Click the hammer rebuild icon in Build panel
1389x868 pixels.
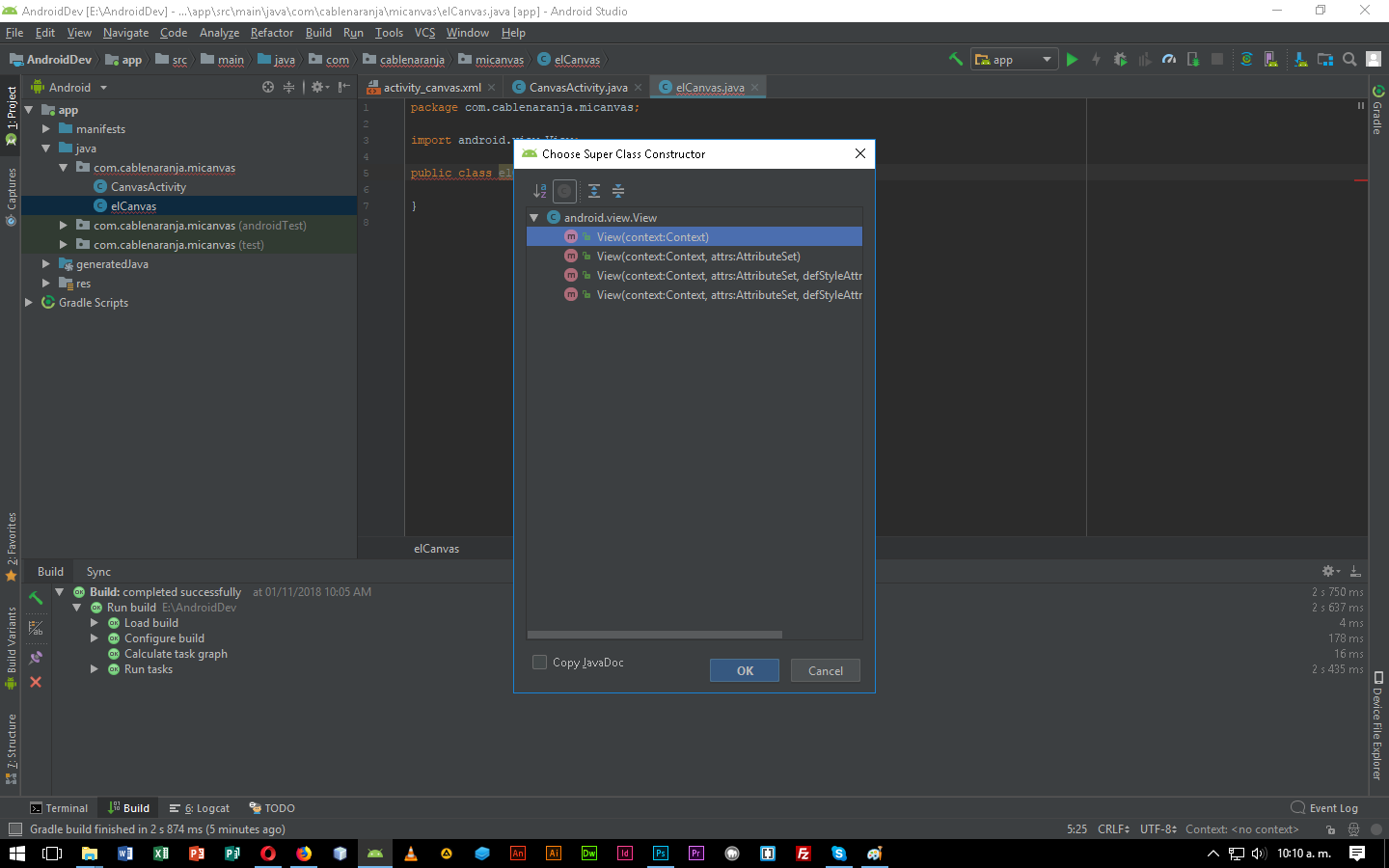tap(36, 598)
